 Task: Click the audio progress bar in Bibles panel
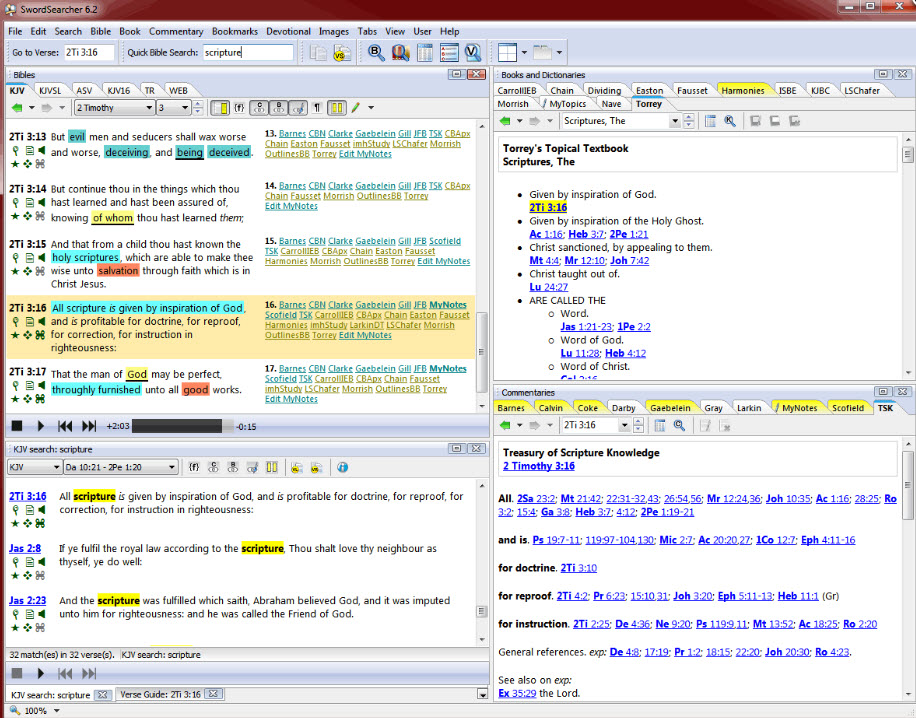coord(183,426)
